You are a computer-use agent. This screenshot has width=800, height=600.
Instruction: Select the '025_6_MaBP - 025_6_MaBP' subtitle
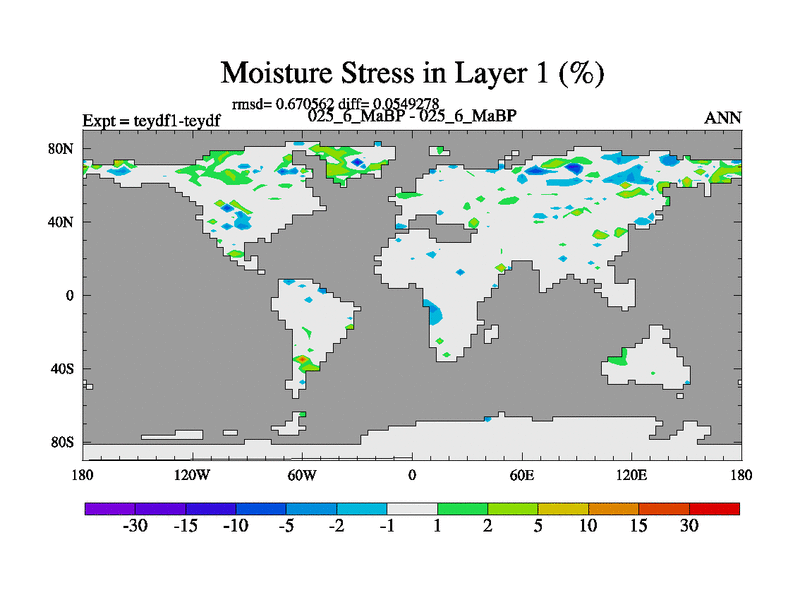point(412,116)
